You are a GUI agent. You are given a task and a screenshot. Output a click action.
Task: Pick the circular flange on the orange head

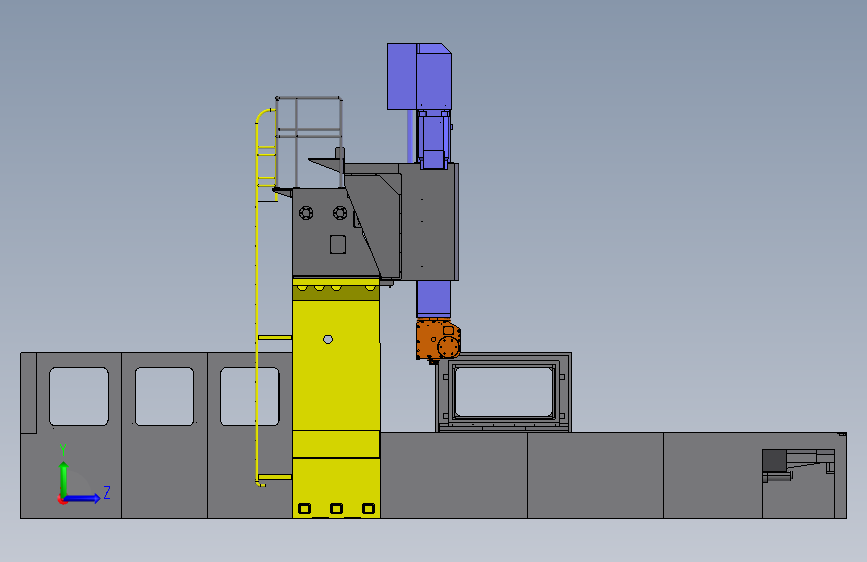[448, 347]
